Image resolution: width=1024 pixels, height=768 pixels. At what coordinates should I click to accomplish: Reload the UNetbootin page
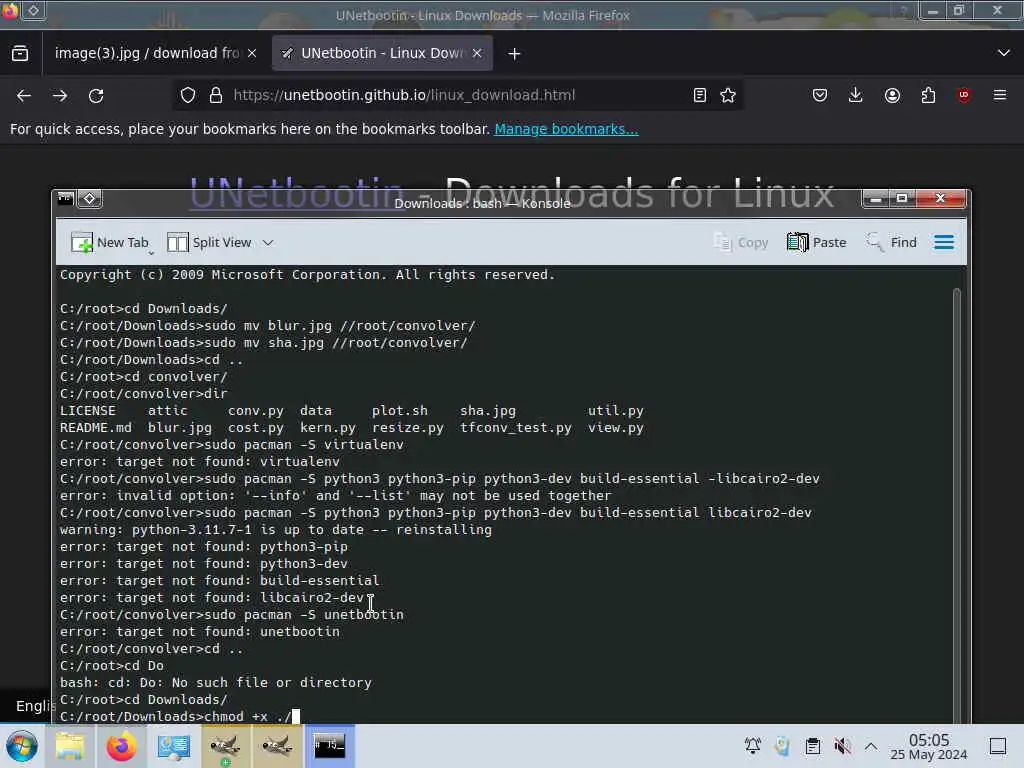tap(96, 95)
